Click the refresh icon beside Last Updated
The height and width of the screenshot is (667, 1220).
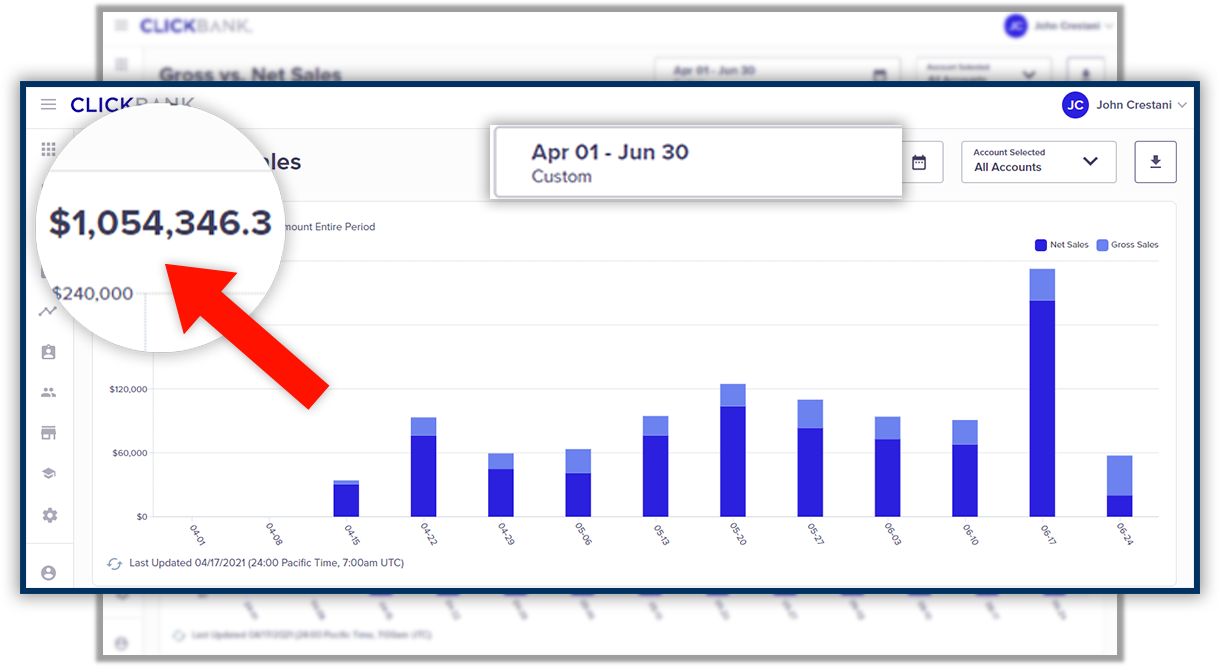coord(115,564)
